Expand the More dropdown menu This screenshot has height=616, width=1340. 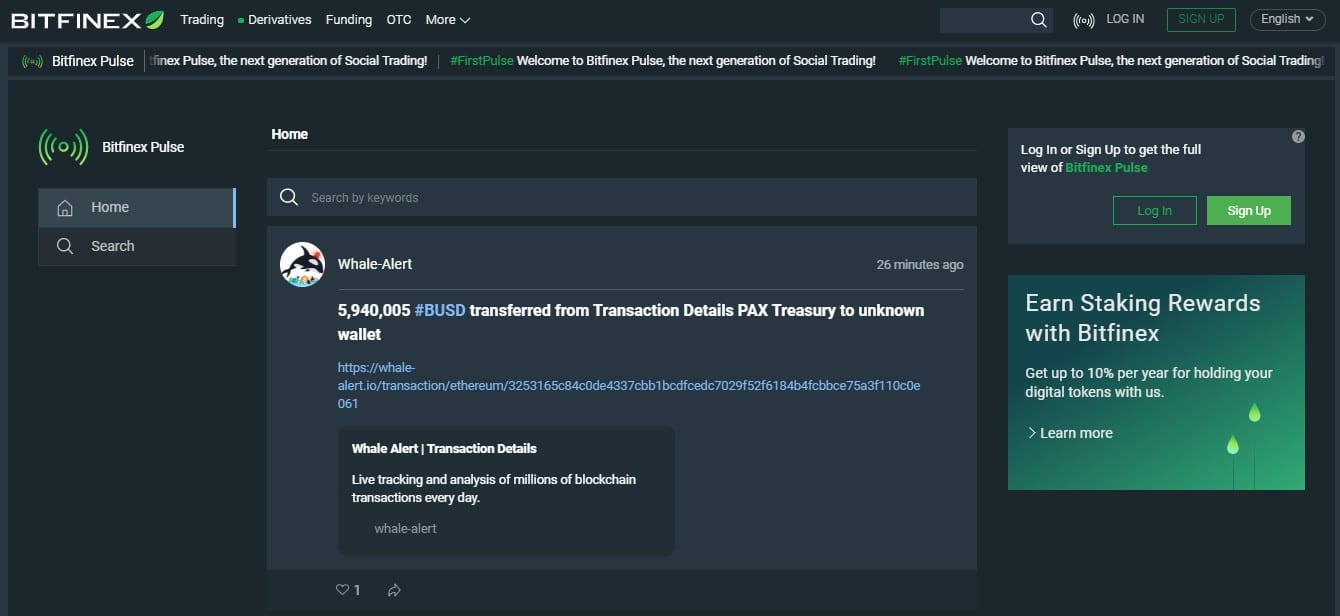(x=448, y=19)
